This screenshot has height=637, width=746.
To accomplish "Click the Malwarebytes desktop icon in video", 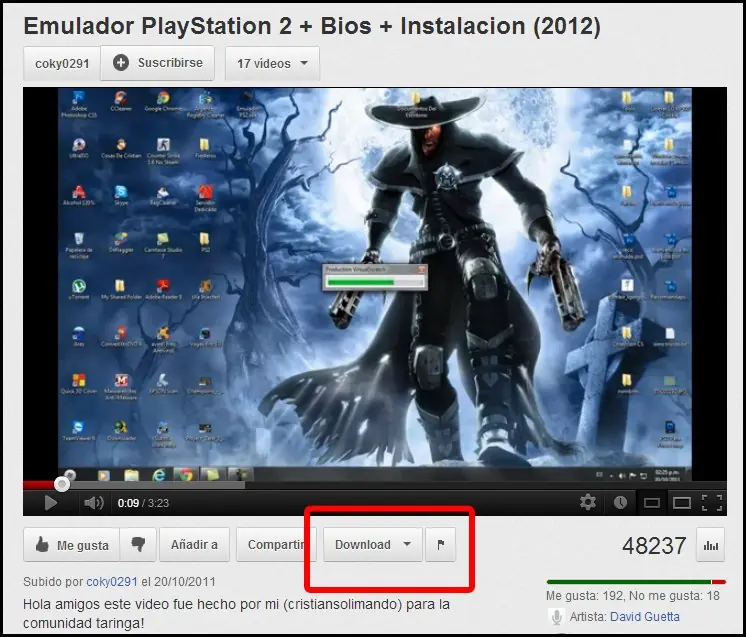I will [121, 386].
